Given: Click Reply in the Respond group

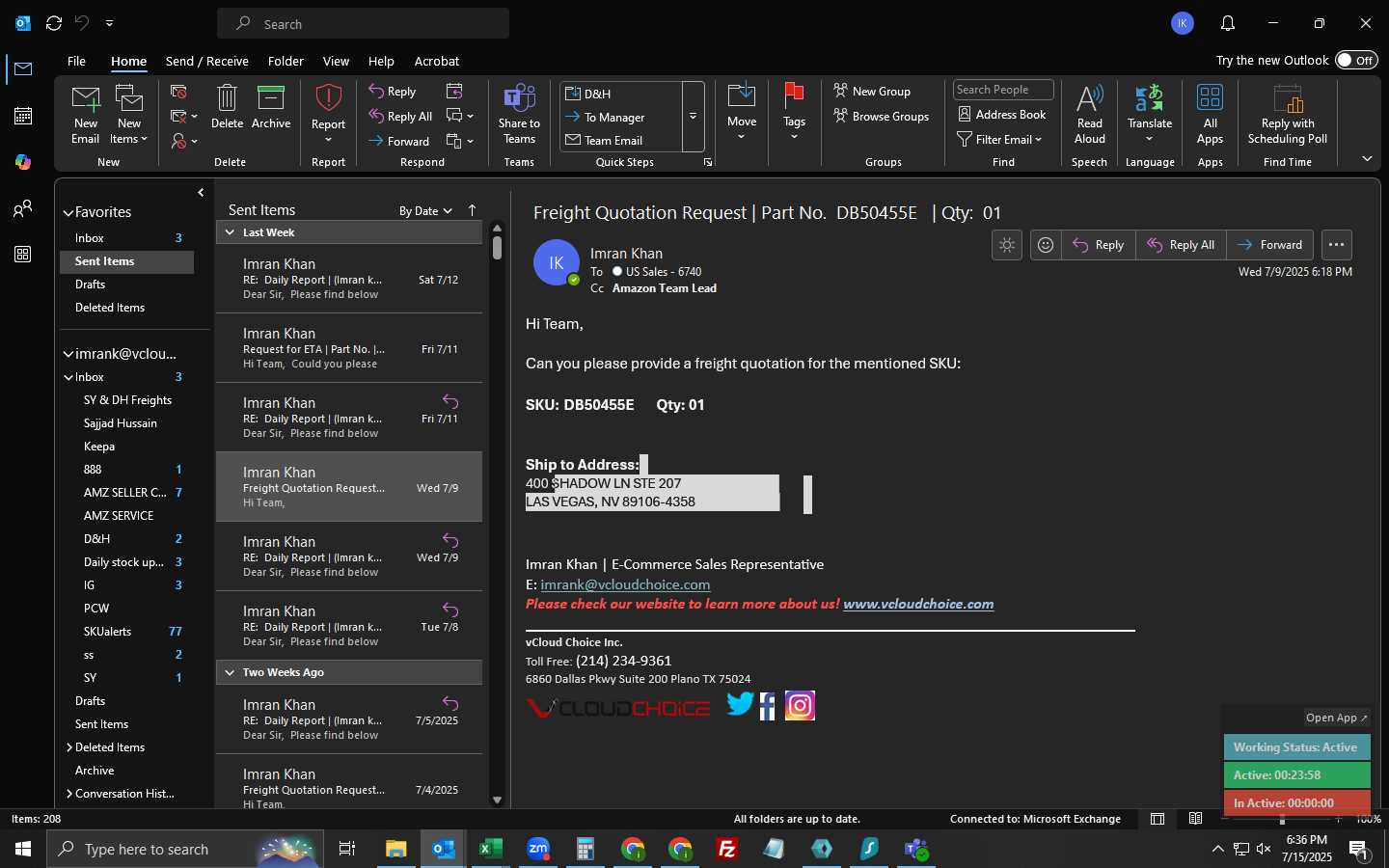Looking at the screenshot, I should (393, 92).
